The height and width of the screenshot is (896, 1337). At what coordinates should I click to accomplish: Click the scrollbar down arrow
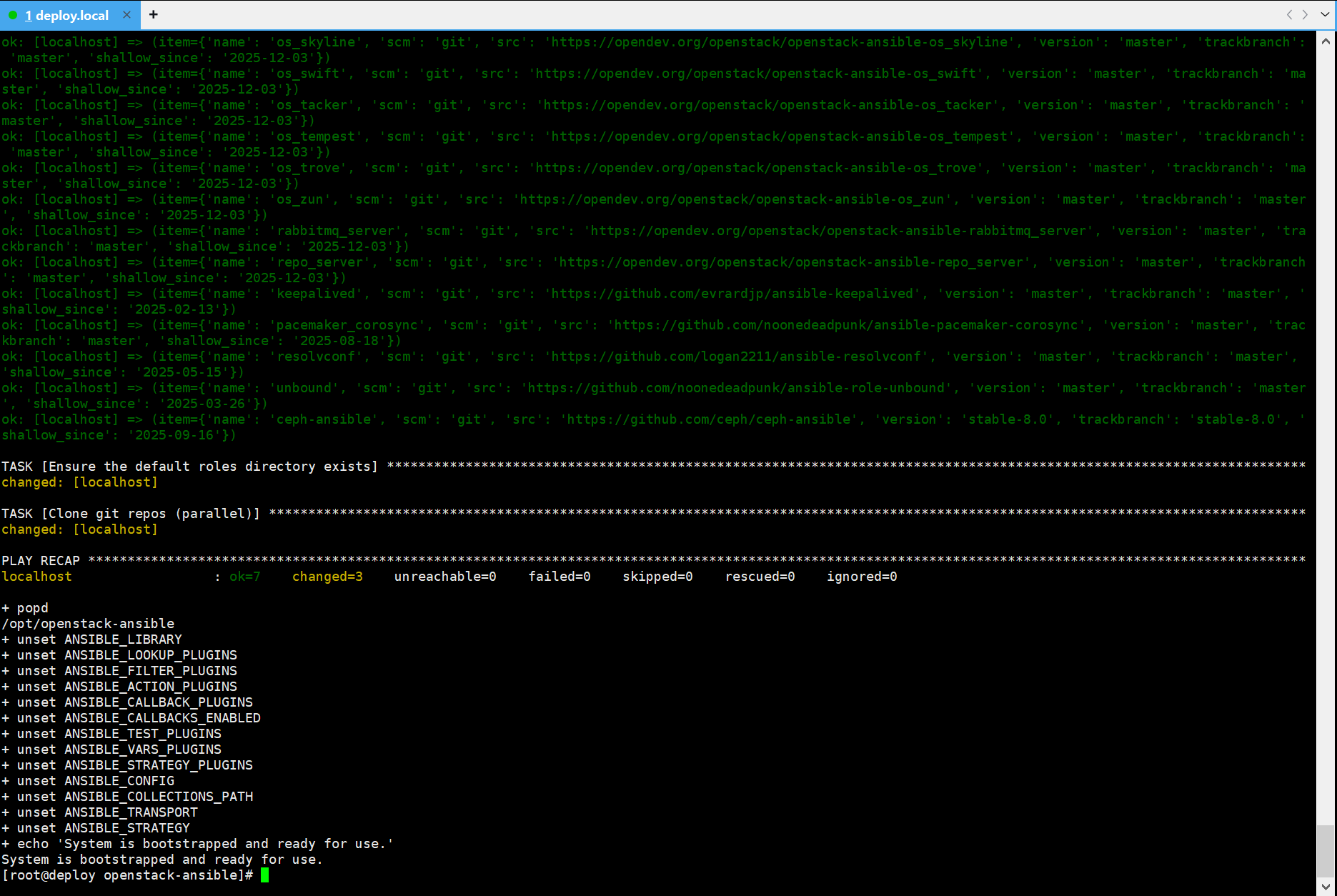coord(1326,887)
